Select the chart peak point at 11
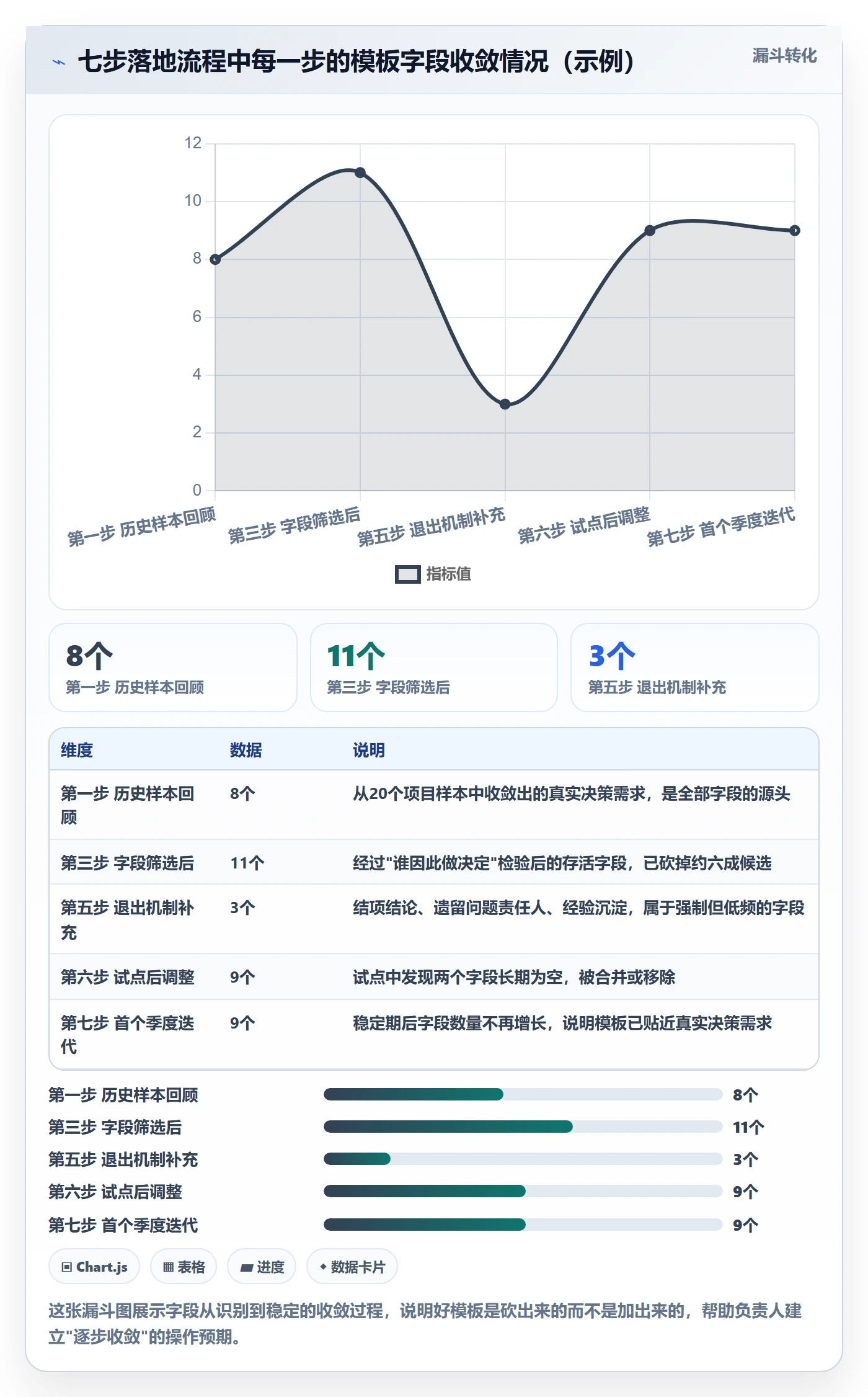Viewport: 868px width, 1397px height. click(360, 172)
